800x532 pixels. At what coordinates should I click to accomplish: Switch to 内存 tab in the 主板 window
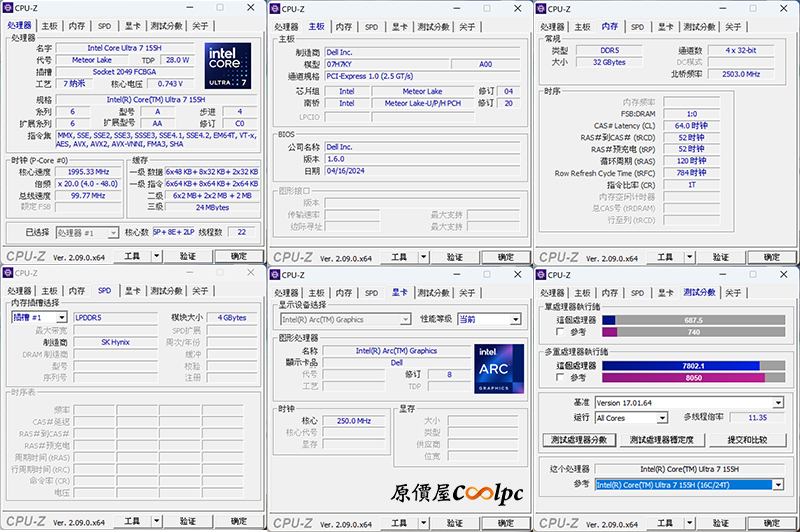(344, 27)
